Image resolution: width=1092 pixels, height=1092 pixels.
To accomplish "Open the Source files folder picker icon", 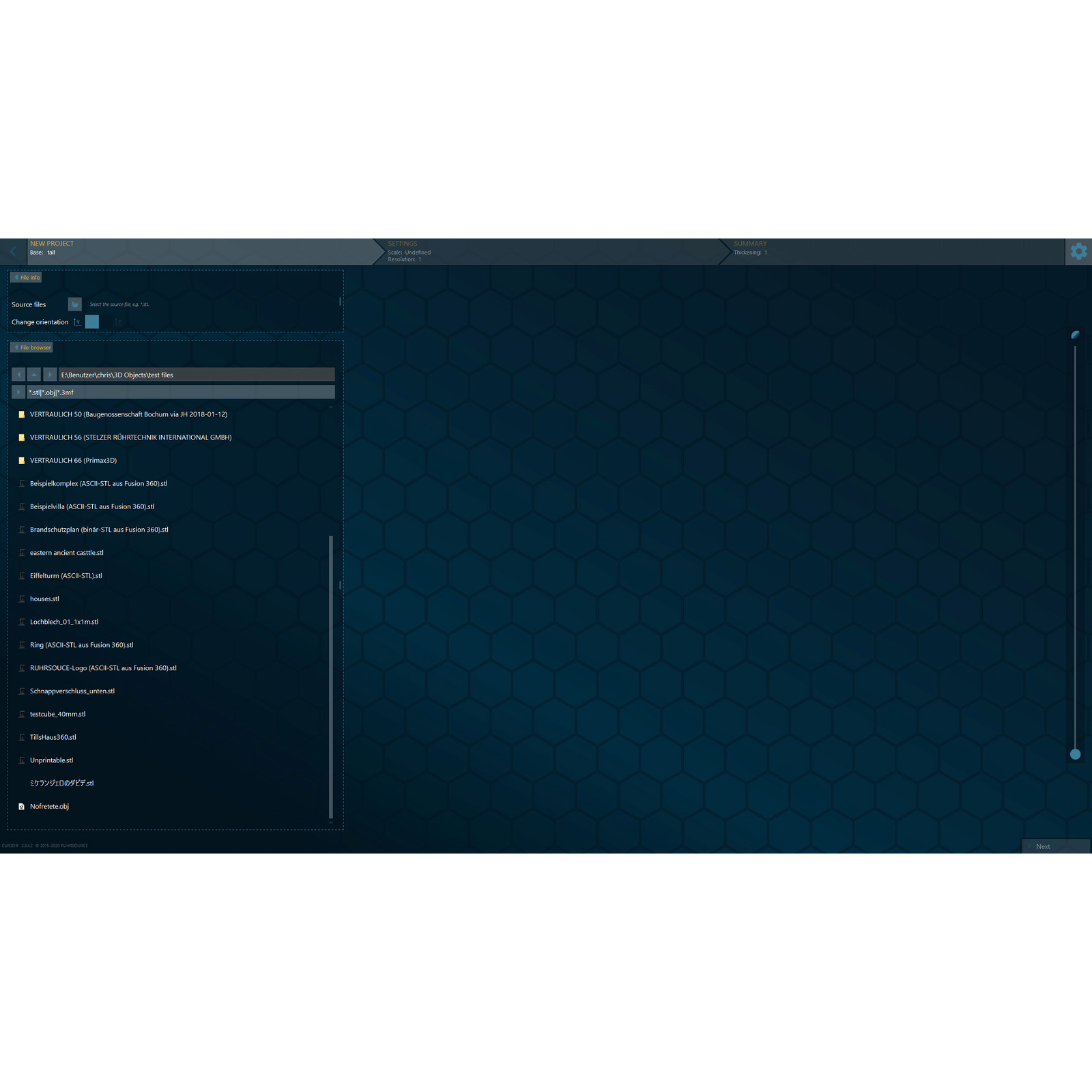I will coord(75,304).
